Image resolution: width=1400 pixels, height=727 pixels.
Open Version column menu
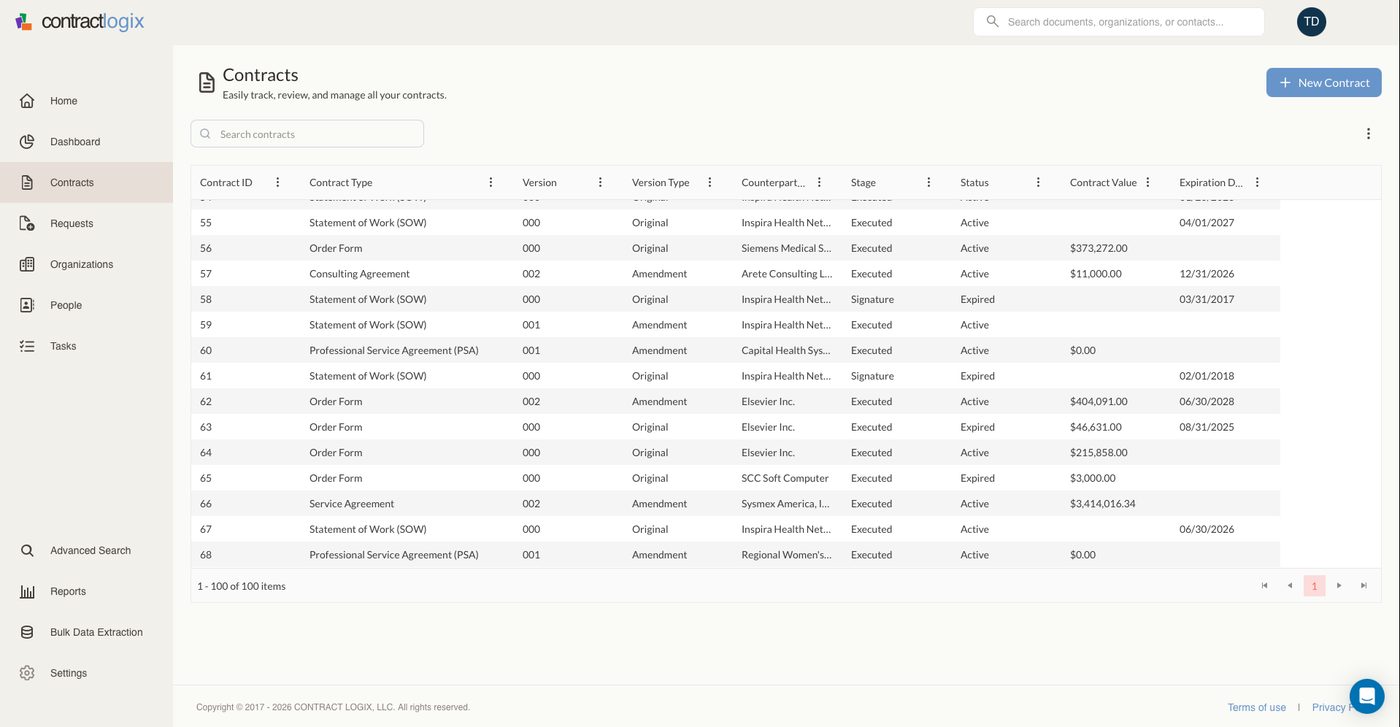(x=600, y=183)
